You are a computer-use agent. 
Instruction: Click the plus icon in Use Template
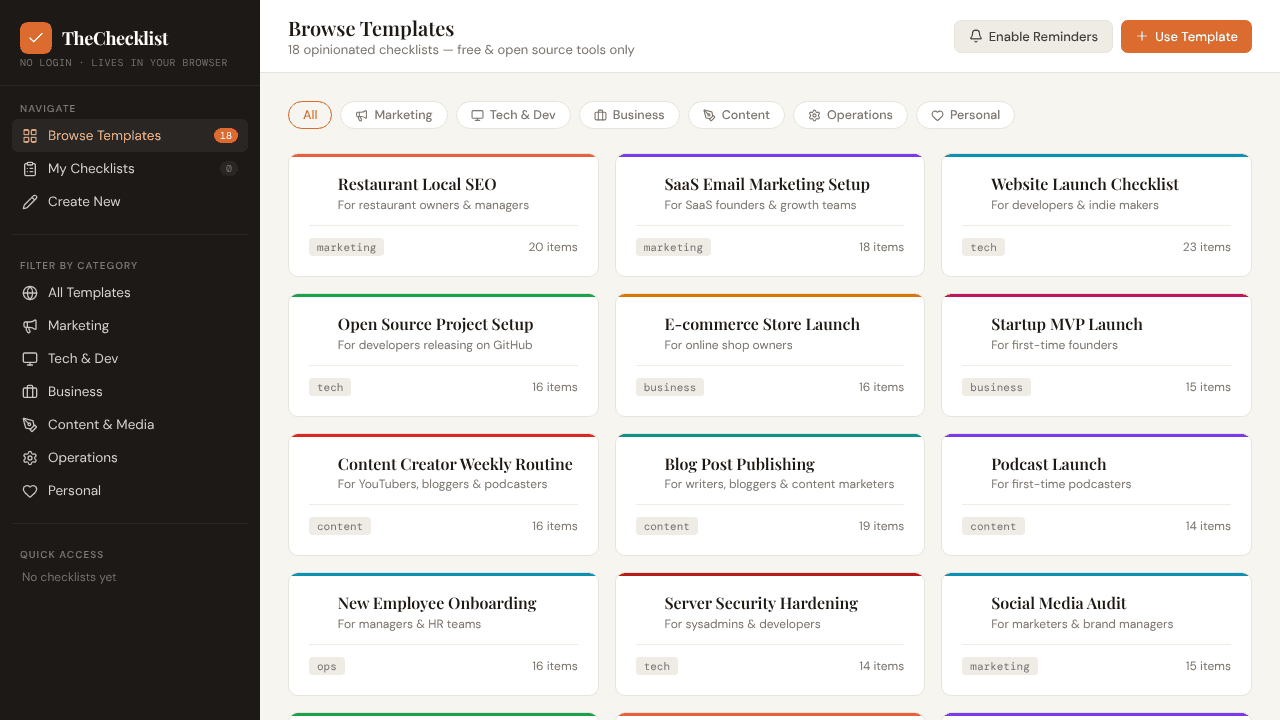coord(1142,37)
